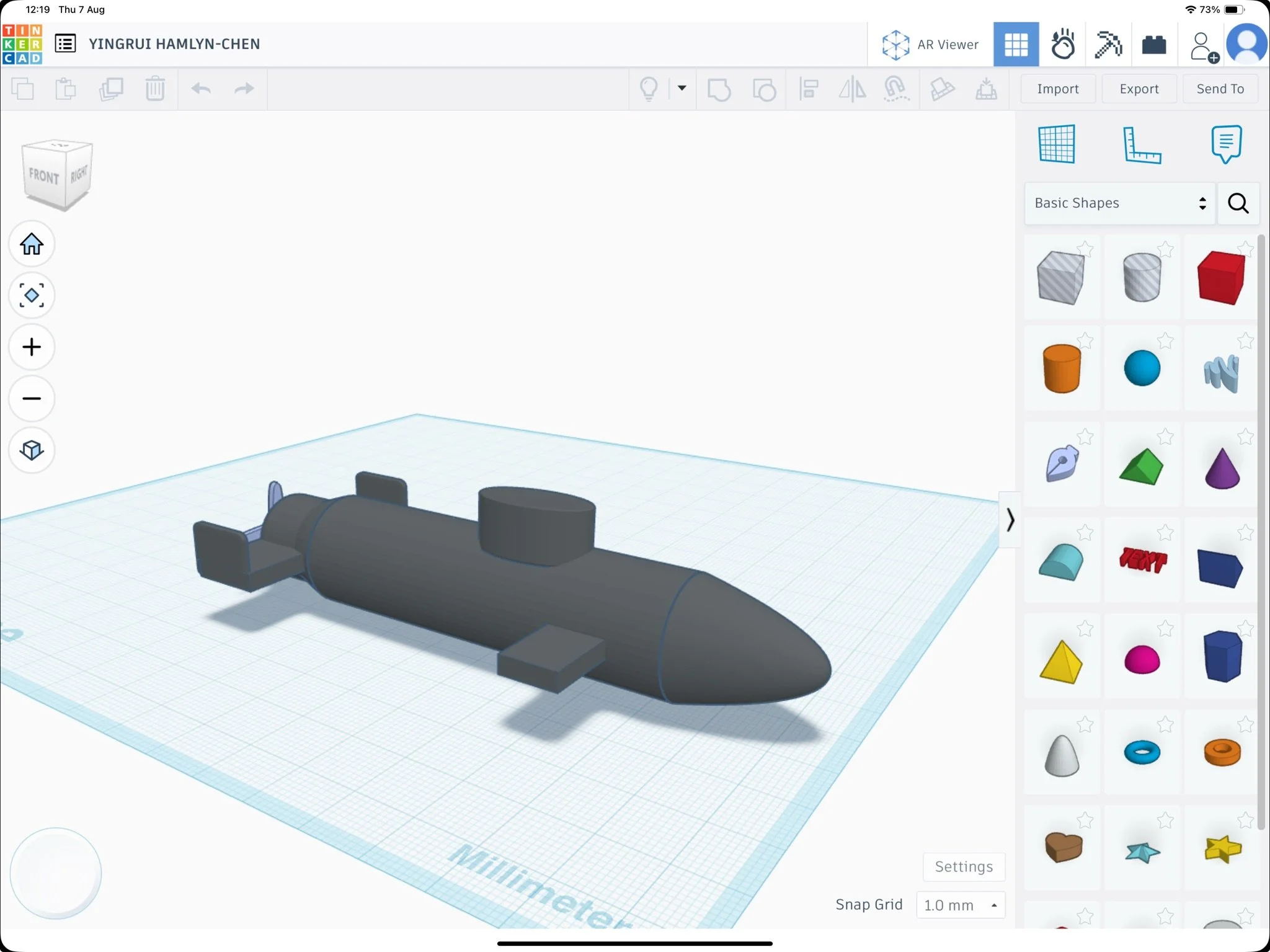Switch to 3D design grid view tab
The height and width of the screenshot is (952, 1270).
pyautogui.click(x=1016, y=45)
